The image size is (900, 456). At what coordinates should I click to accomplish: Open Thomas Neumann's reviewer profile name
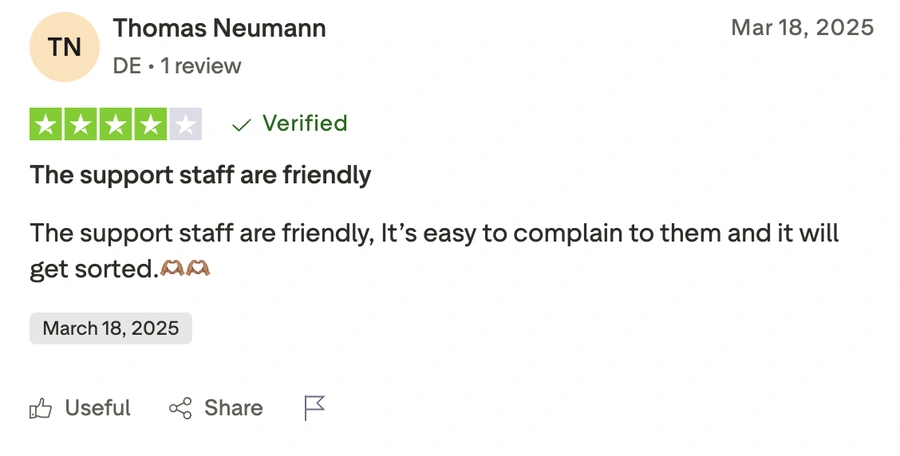click(x=219, y=28)
